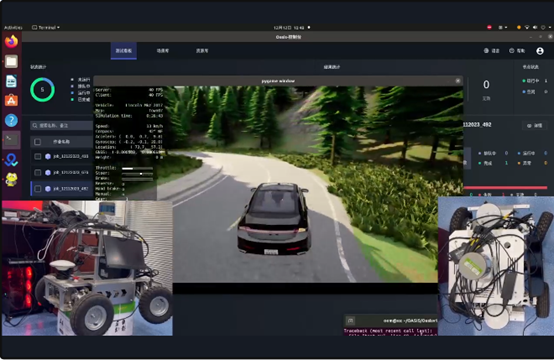This screenshot has height=360, width=554.
Task: Click the user account avatar icon
Action: 540,51
